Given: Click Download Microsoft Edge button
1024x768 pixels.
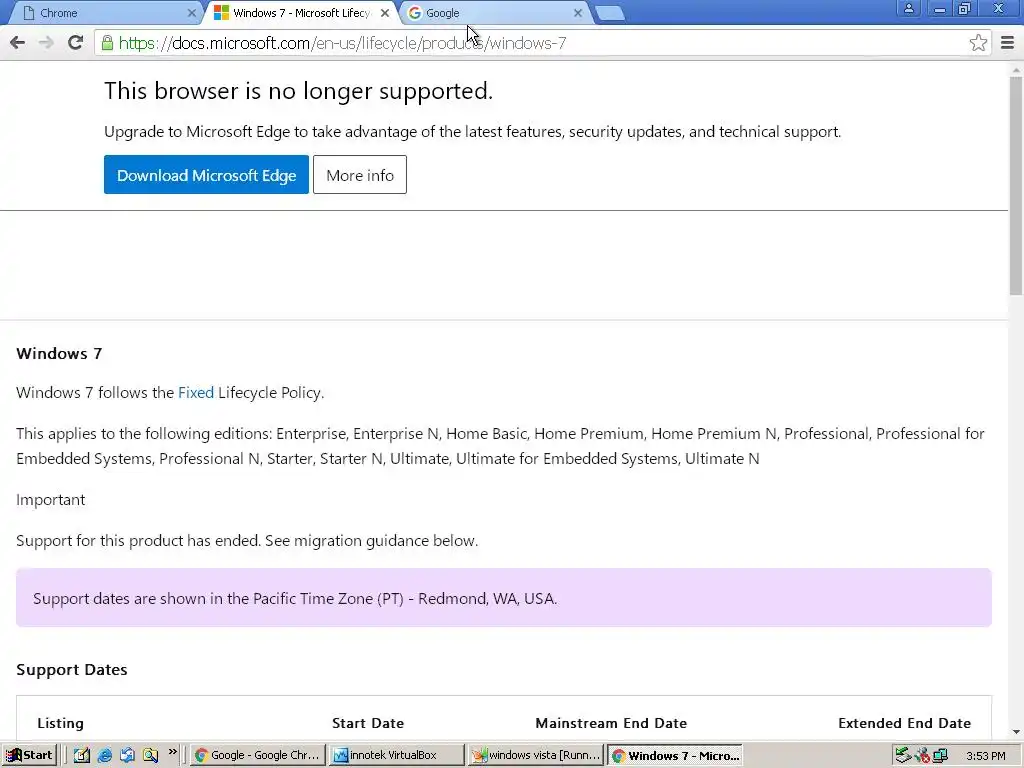Looking at the screenshot, I should [x=206, y=174].
